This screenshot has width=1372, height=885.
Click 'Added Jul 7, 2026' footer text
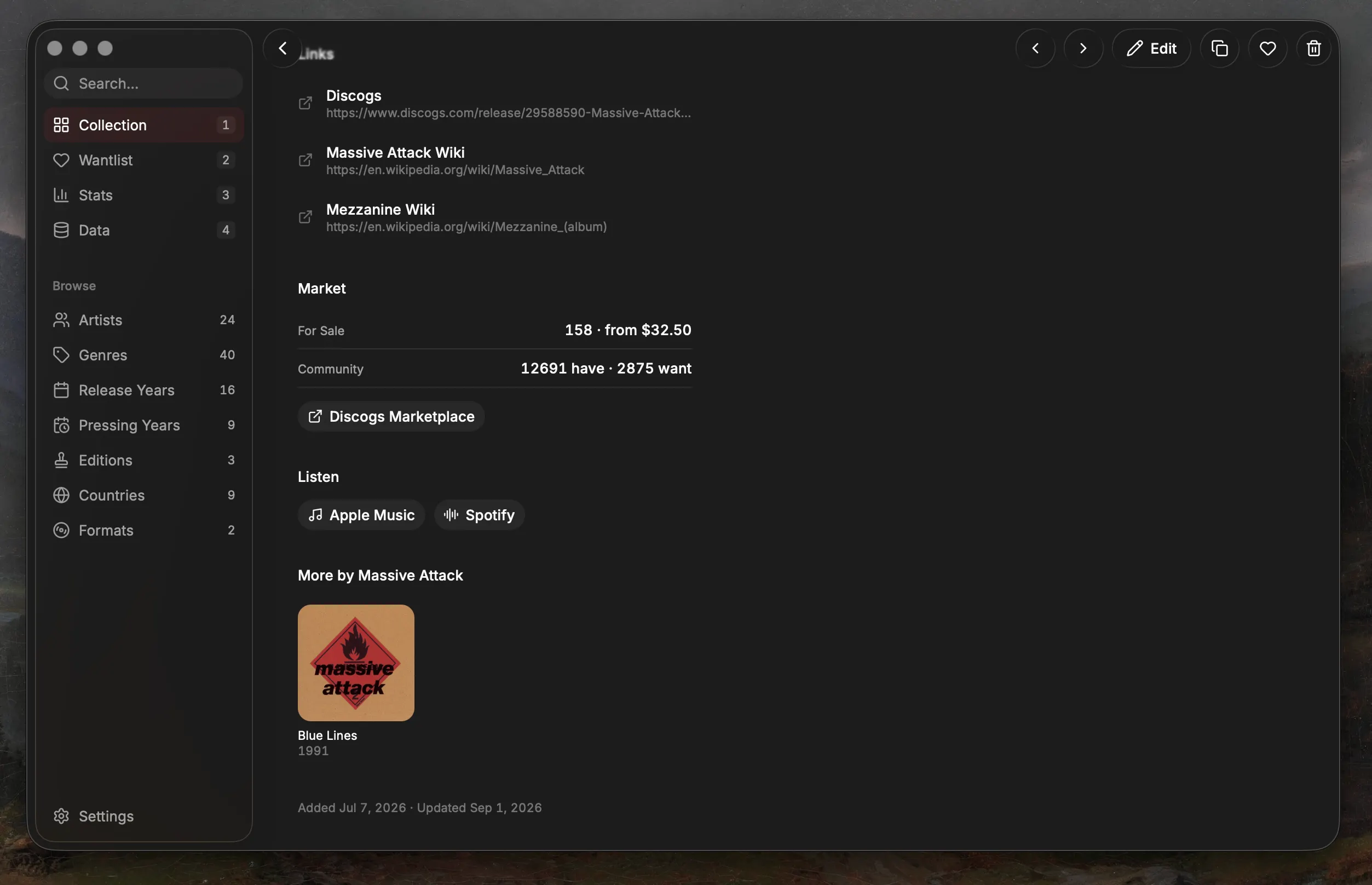[x=351, y=807]
